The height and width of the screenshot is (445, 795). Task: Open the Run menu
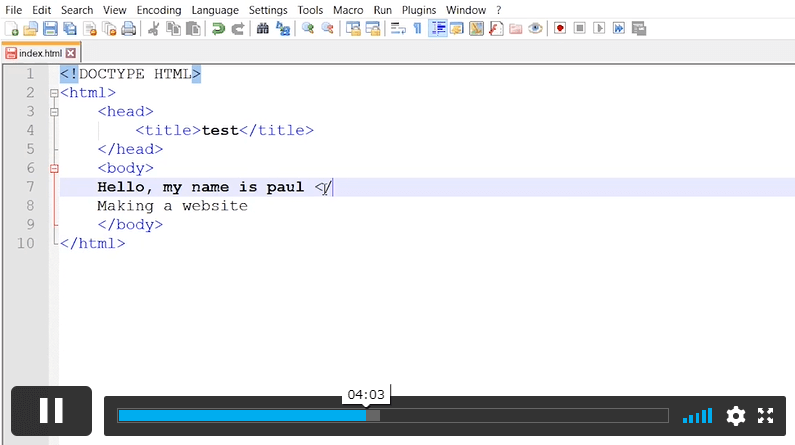(382, 10)
